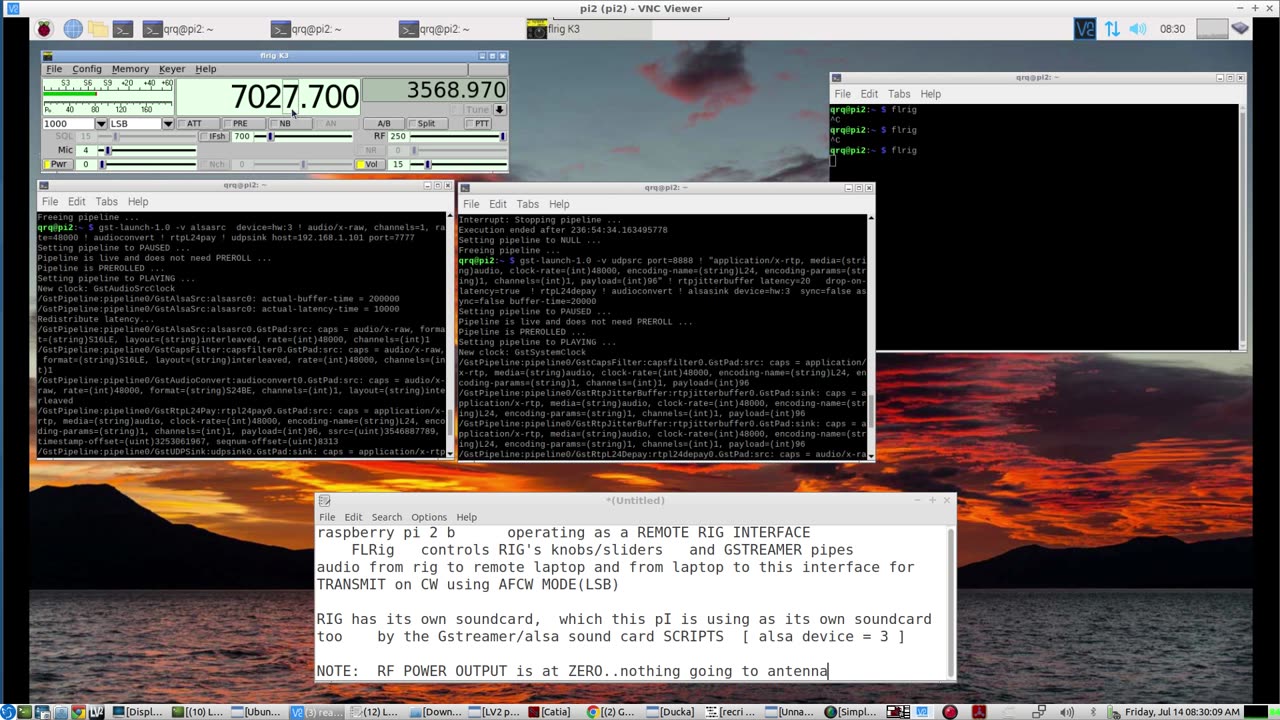Click the Pi panel clock 08:30
The image size is (1280, 720).
tap(1172, 29)
